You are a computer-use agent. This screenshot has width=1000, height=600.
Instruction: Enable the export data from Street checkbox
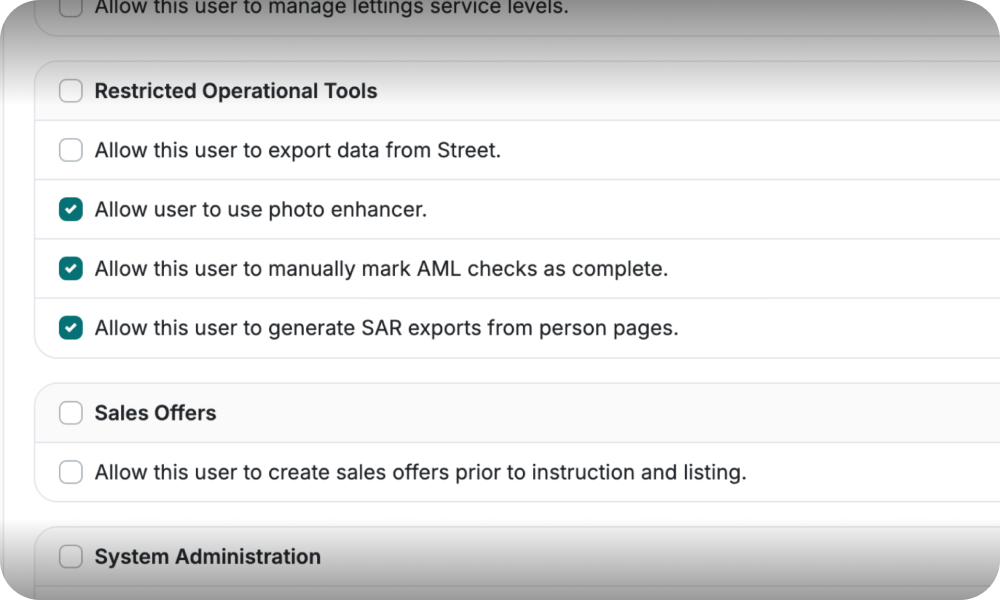[x=71, y=151]
